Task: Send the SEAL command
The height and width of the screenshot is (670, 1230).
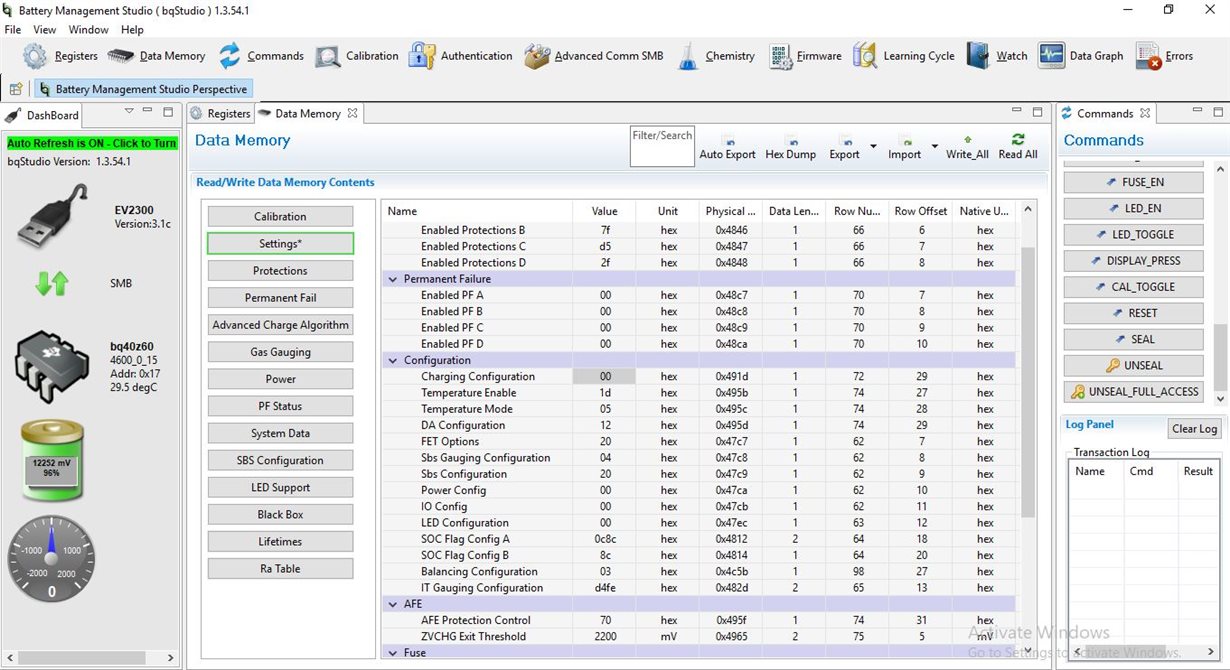Action: click(x=1135, y=339)
